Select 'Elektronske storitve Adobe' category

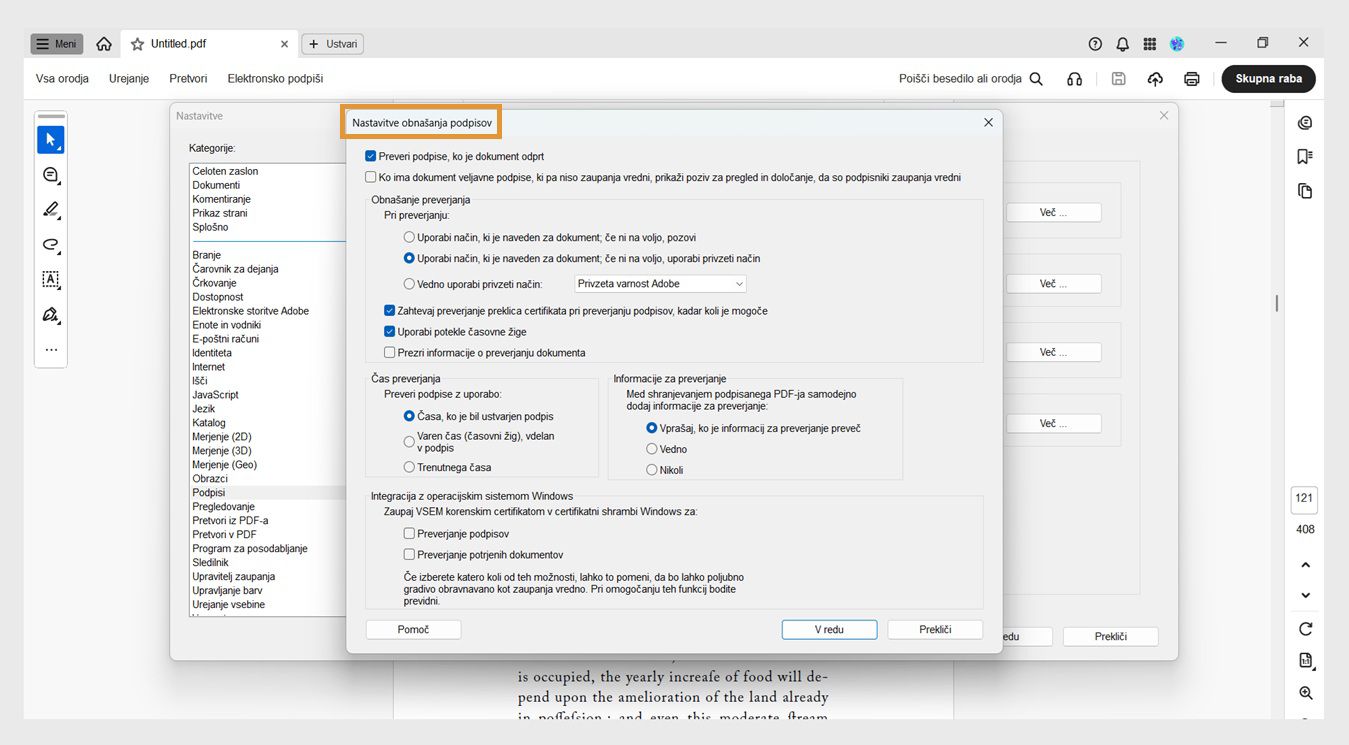(x=251, y=311)
